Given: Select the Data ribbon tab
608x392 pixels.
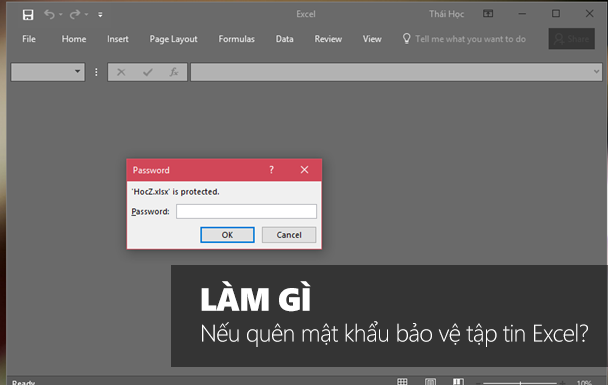Looking at the screenshot, I should [x=284, y=39].
